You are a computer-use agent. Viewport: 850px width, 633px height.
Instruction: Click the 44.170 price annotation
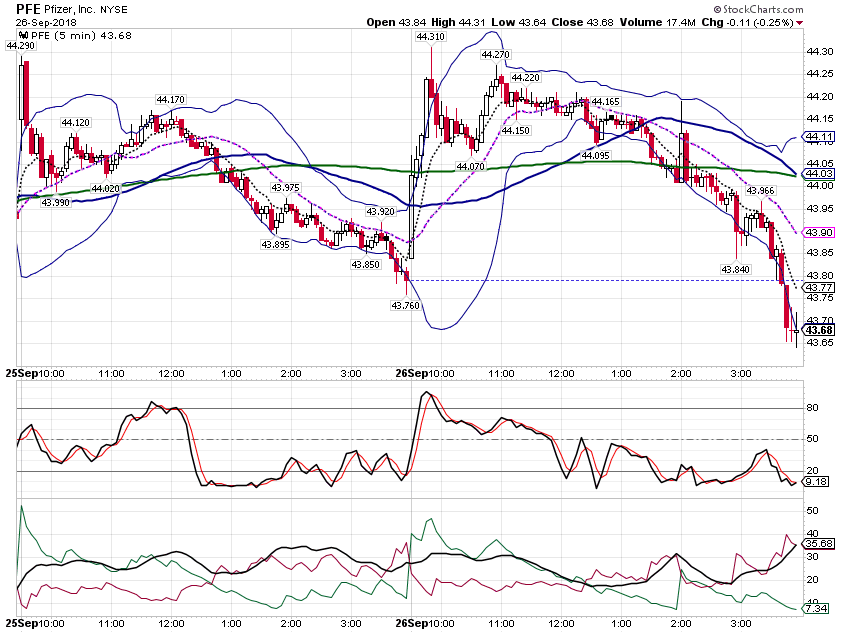[171, 100]
